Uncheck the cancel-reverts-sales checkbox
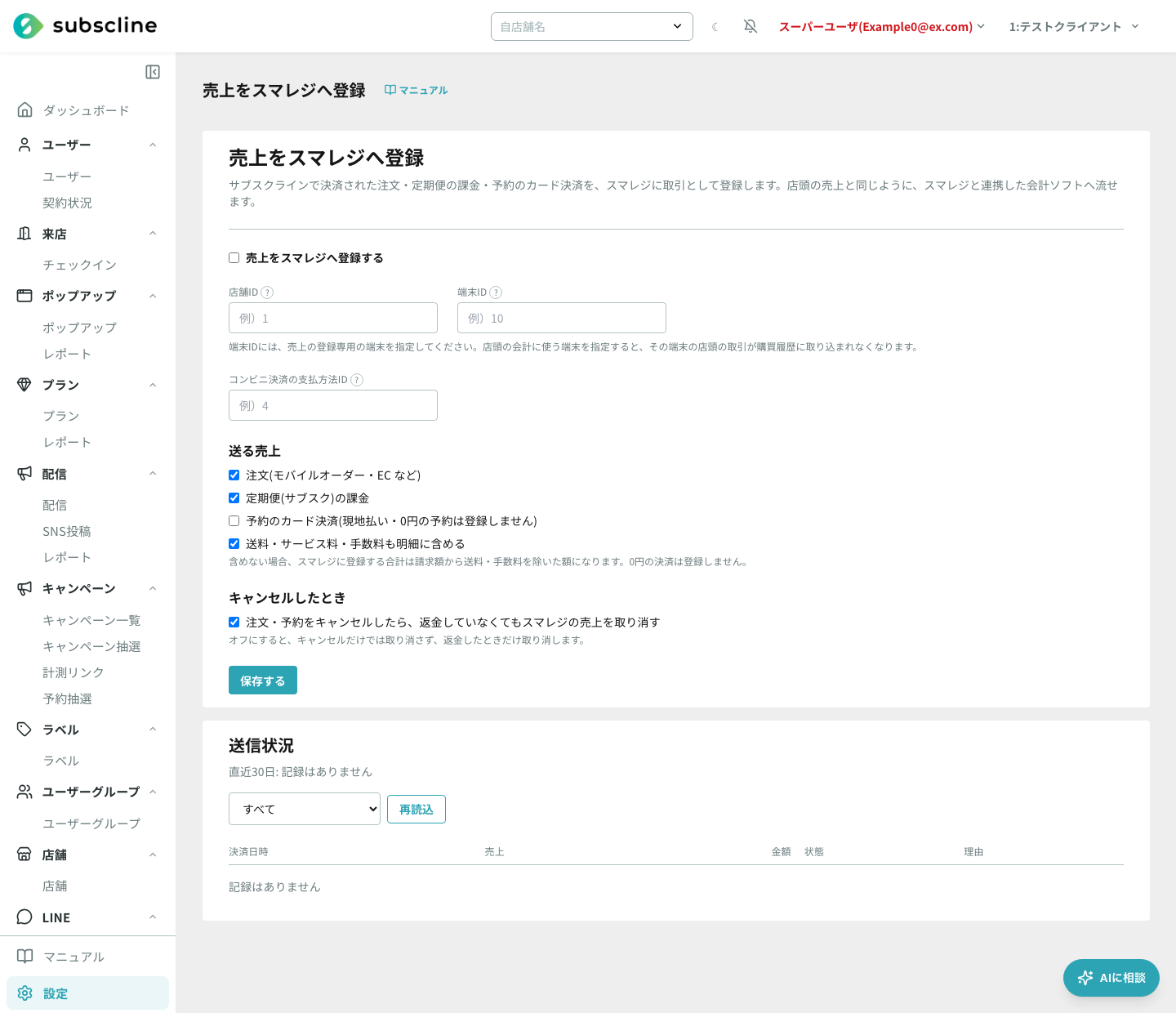Image resolution: width=1176 pixels, height=1013 pixels. click(x=234, y=623)
